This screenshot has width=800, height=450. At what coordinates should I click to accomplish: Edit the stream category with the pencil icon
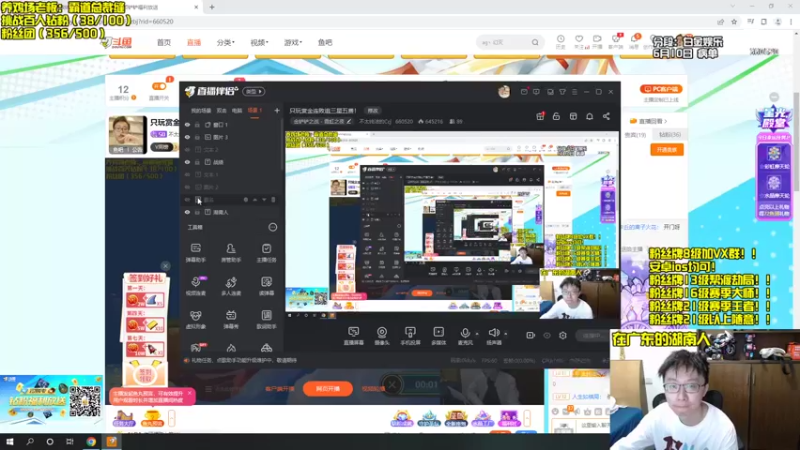[x=349, y=121]
